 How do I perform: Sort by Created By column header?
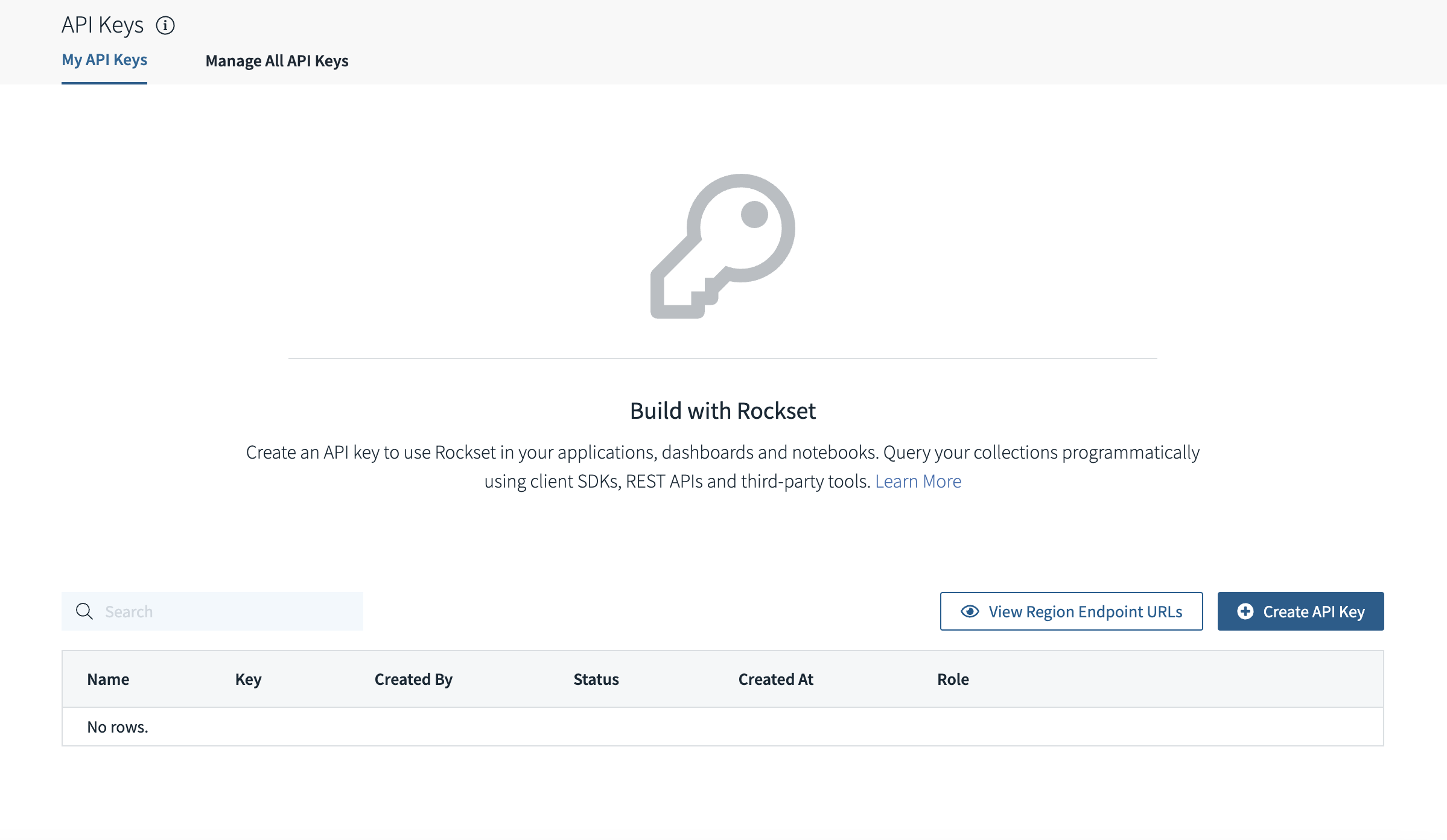click(413, 679)
